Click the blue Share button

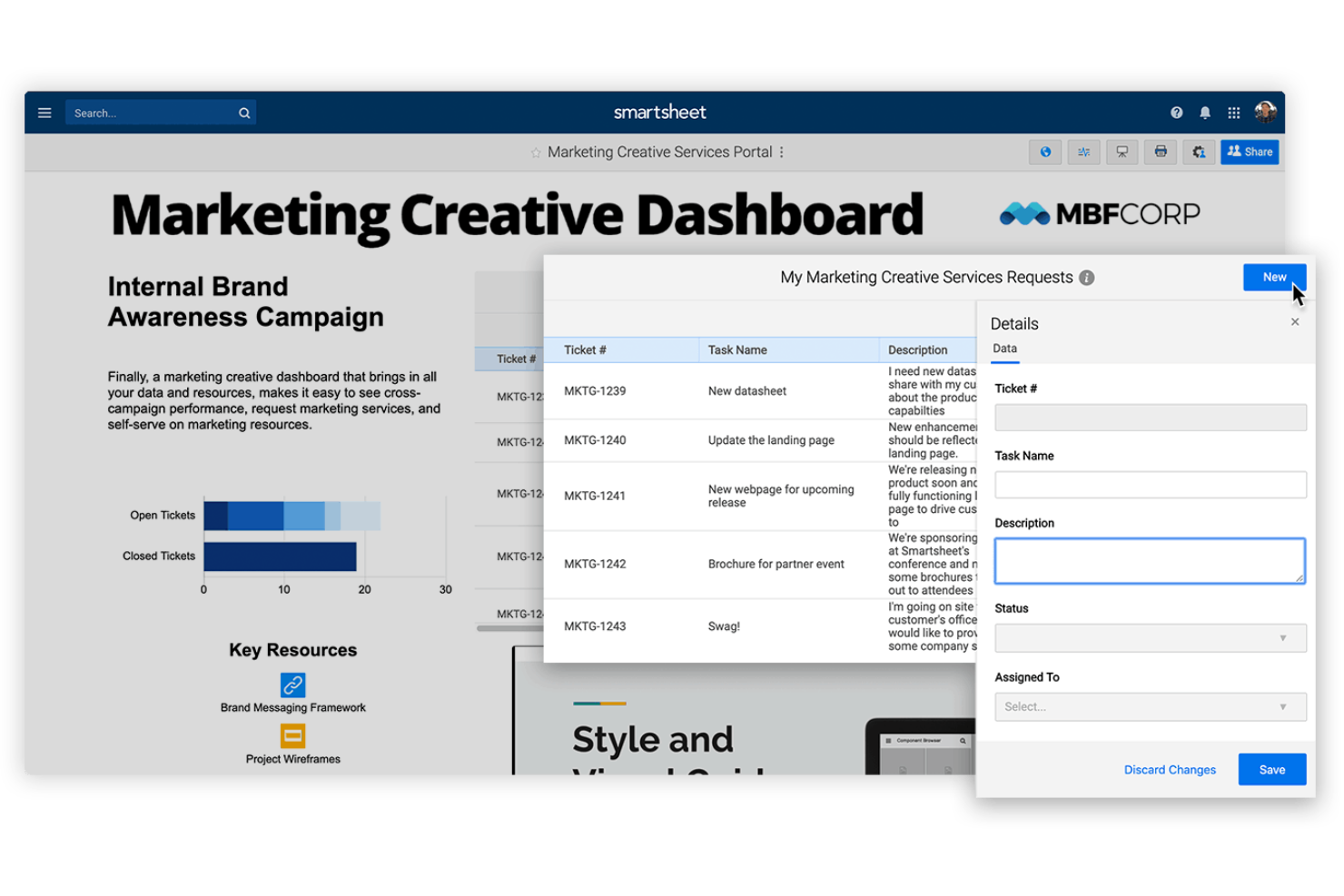coord(1250,152)
